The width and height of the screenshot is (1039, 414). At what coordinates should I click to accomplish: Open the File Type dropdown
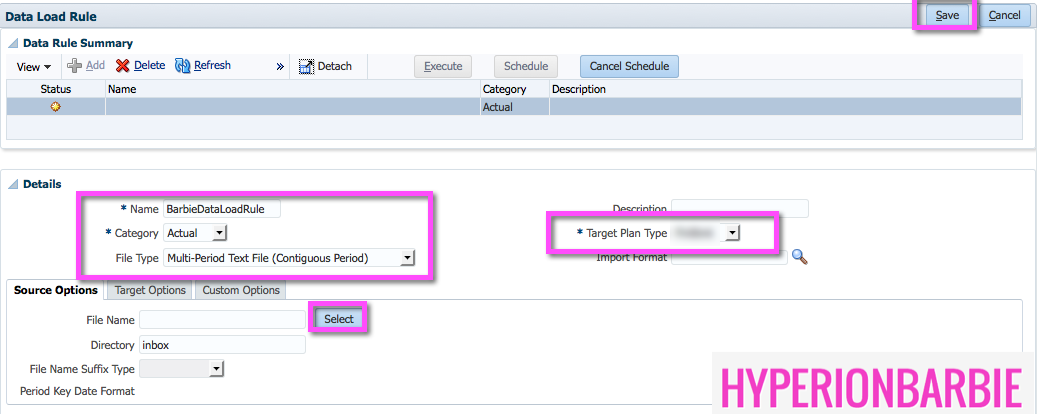click(x=407, y=258)
